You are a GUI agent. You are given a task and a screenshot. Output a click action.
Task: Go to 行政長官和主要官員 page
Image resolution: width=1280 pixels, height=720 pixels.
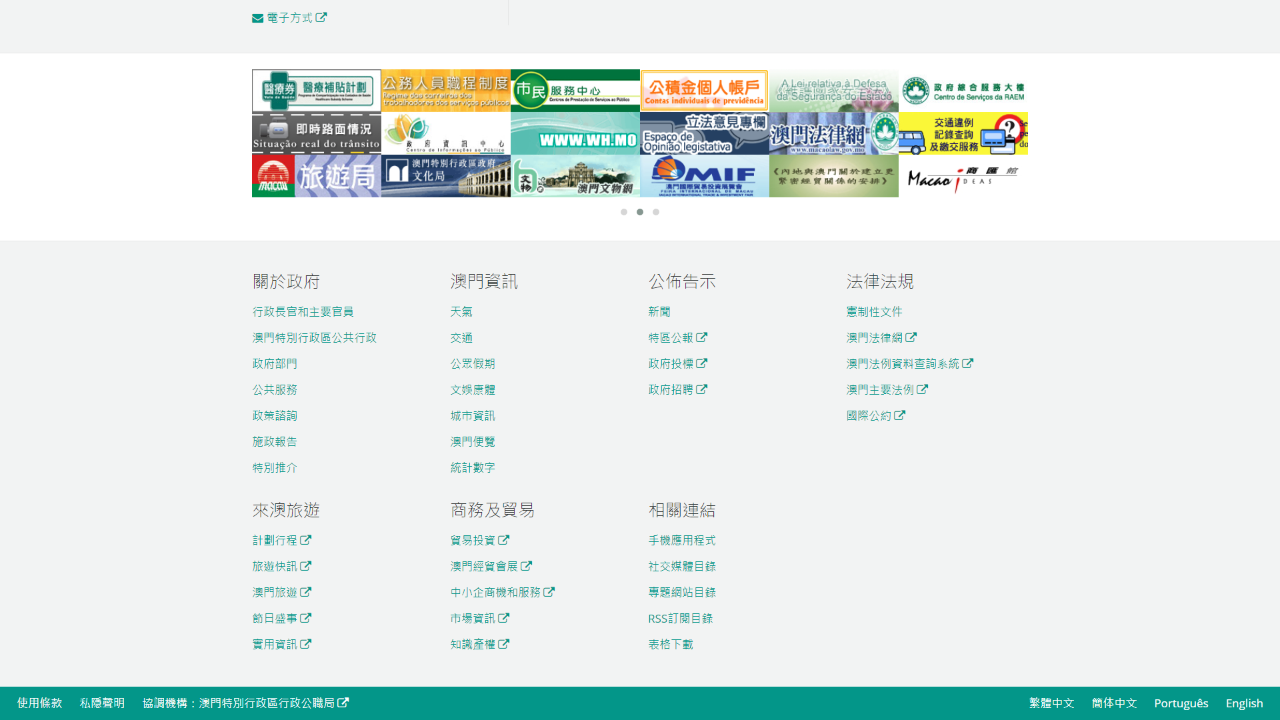[x=303, y=312]
